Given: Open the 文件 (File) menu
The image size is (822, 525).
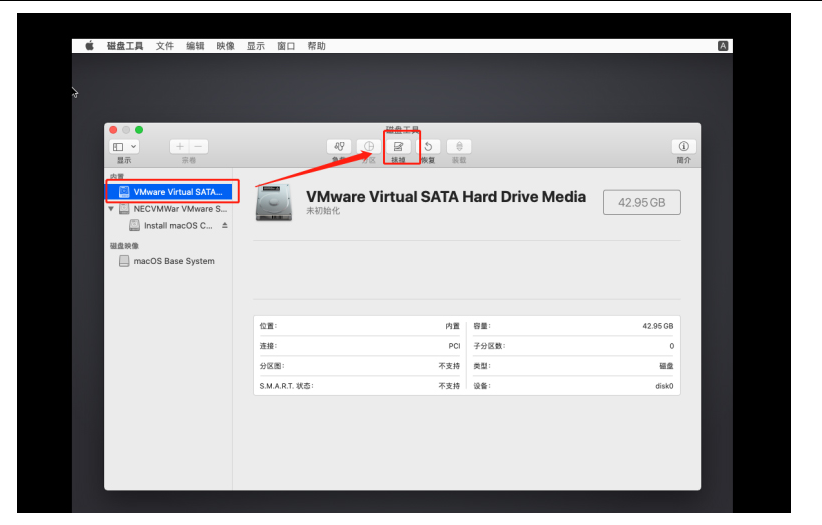Looking at the screenshot, I should 165,46.
